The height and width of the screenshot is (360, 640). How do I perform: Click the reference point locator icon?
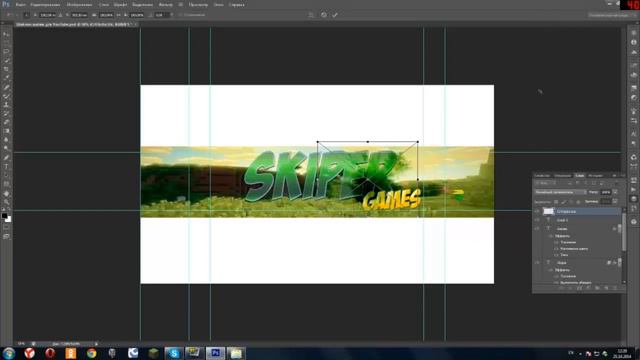(26, 15)
